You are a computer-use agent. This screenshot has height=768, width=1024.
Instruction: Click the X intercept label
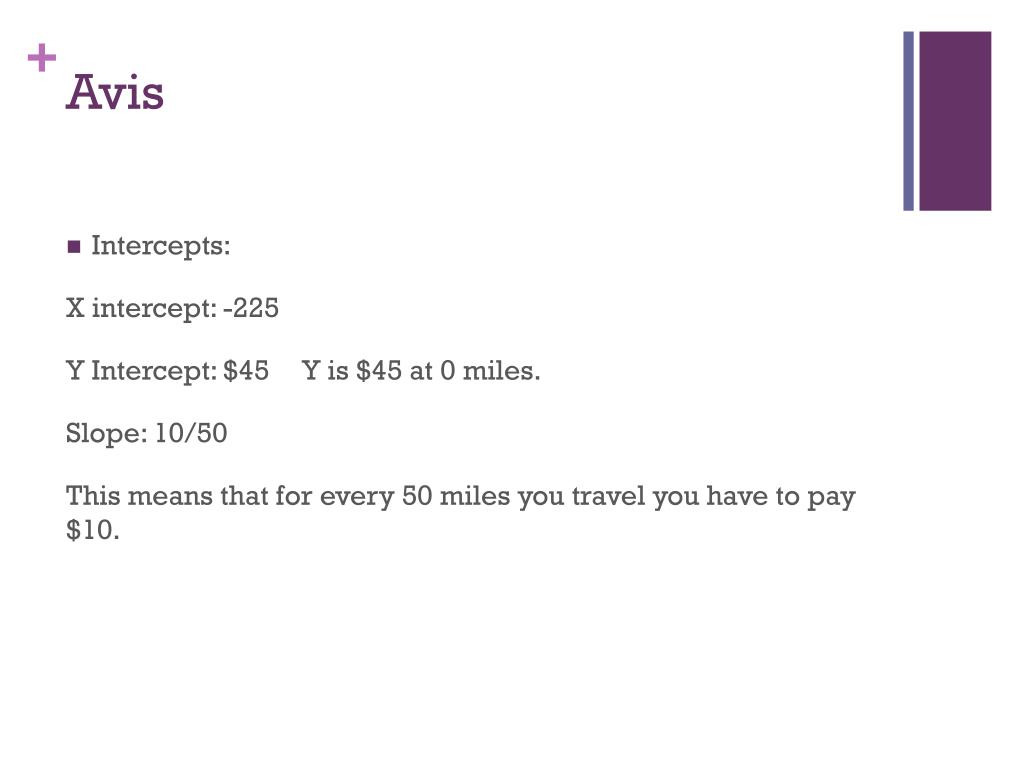point(141,308)
